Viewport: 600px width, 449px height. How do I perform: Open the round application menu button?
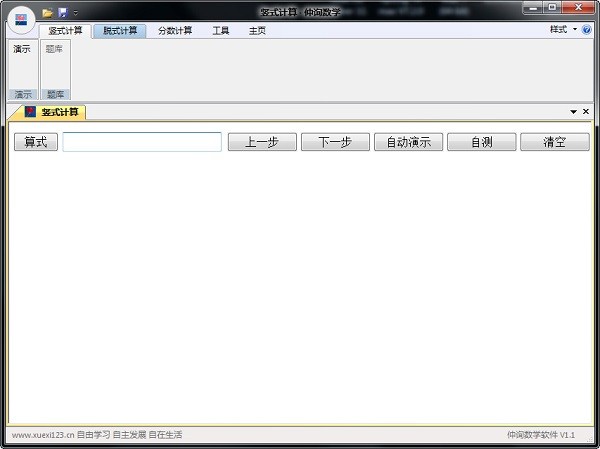pos(21,20)
